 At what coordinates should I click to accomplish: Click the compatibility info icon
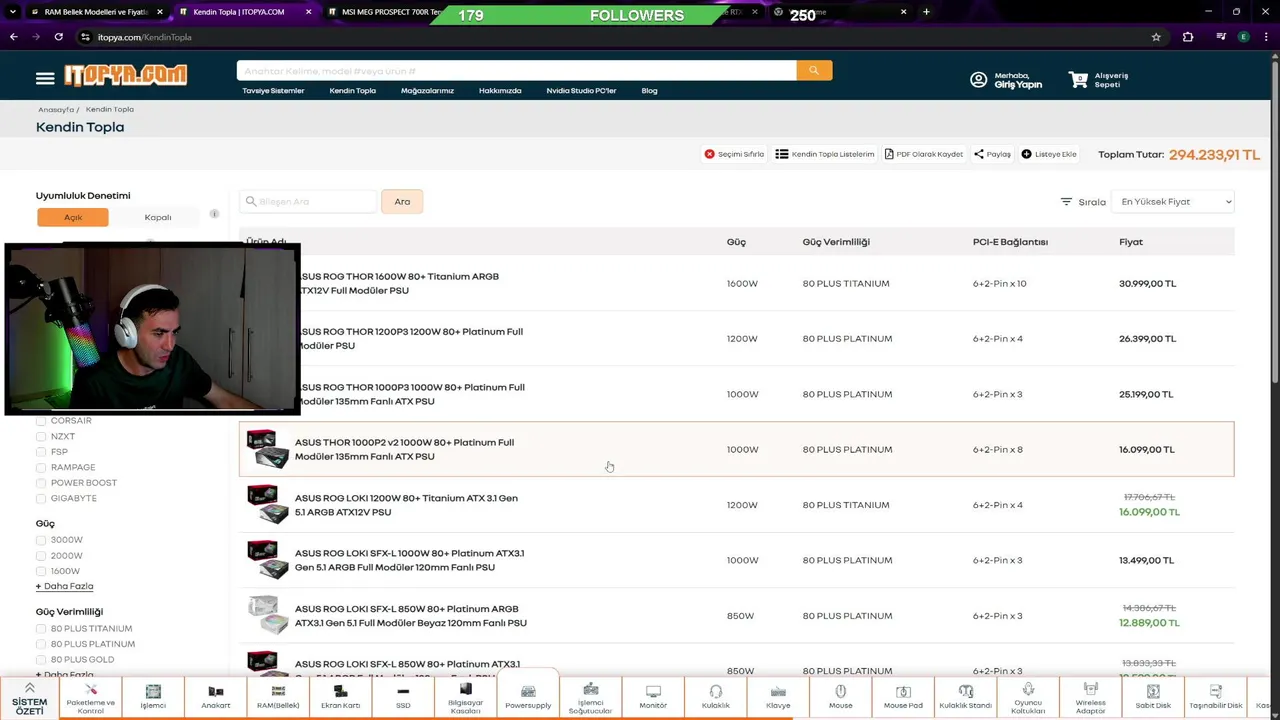[x=214, y=214]
